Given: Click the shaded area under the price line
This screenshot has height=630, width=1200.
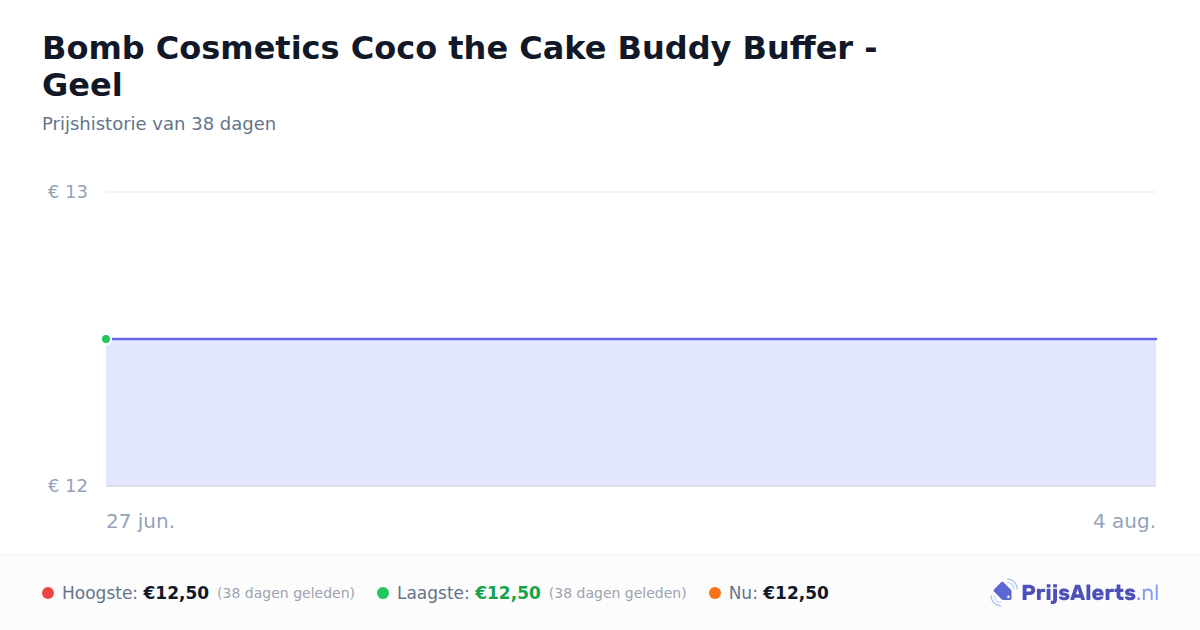Looking at the screenshot, I should (x=631, y=413).
